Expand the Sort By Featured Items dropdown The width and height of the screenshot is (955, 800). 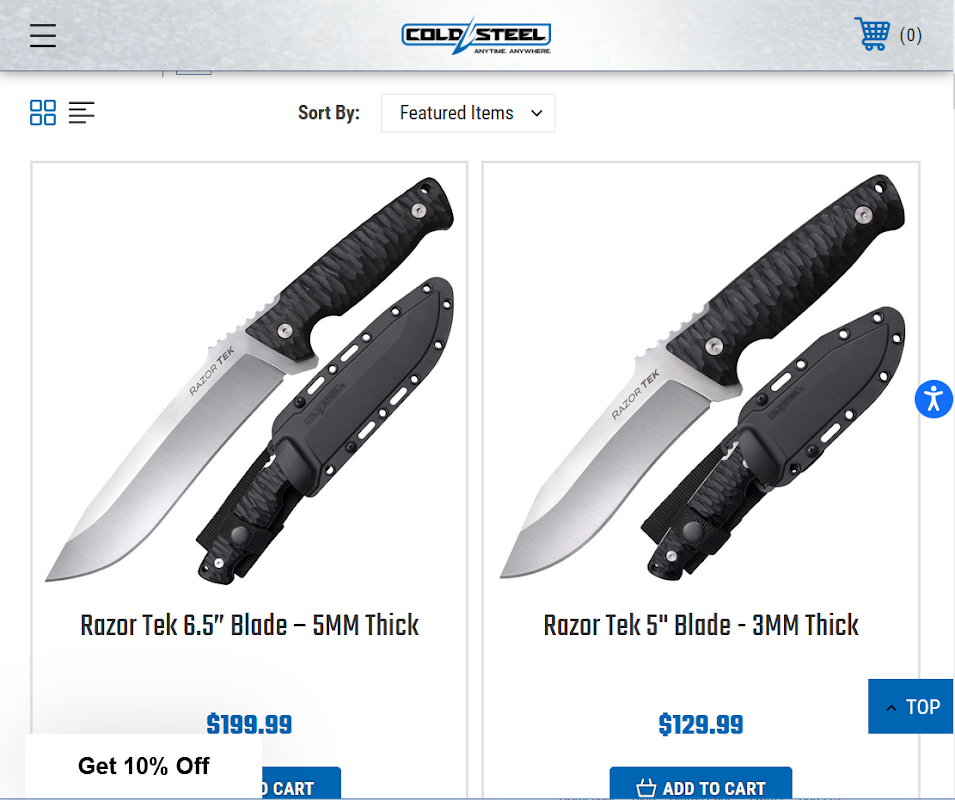(468, 113)
